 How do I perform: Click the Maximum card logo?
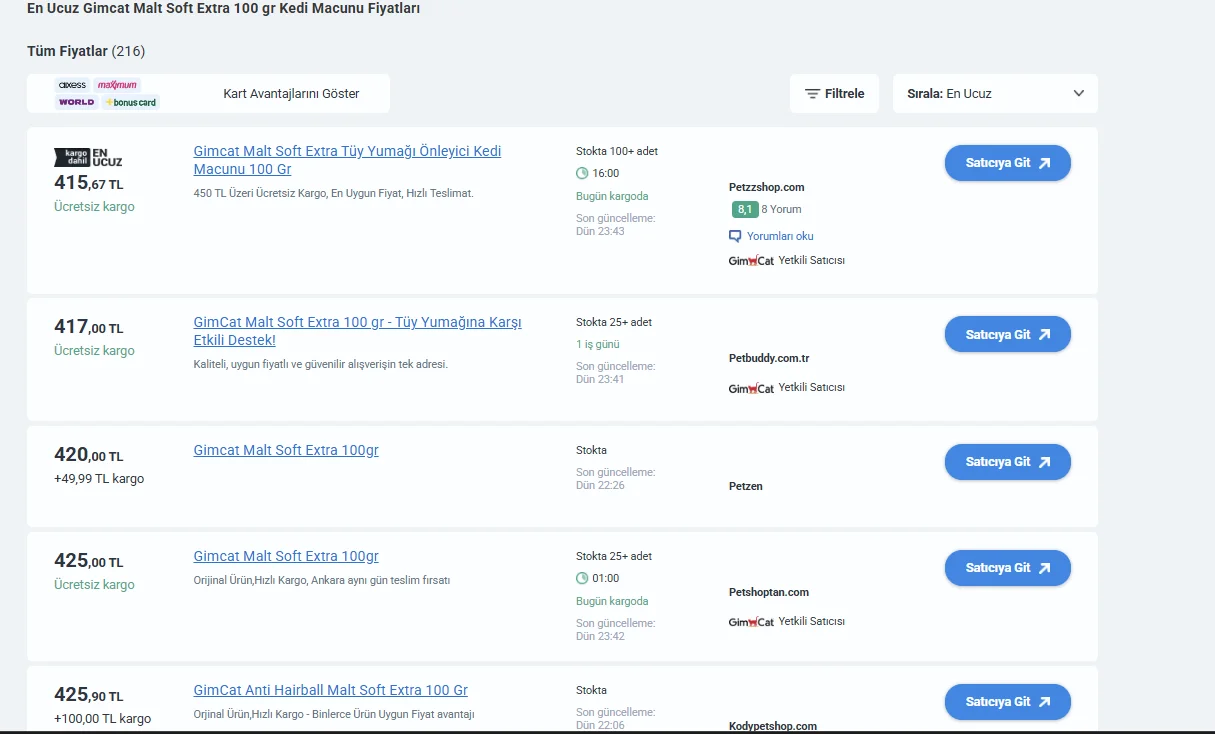click(x=117, y=85)
